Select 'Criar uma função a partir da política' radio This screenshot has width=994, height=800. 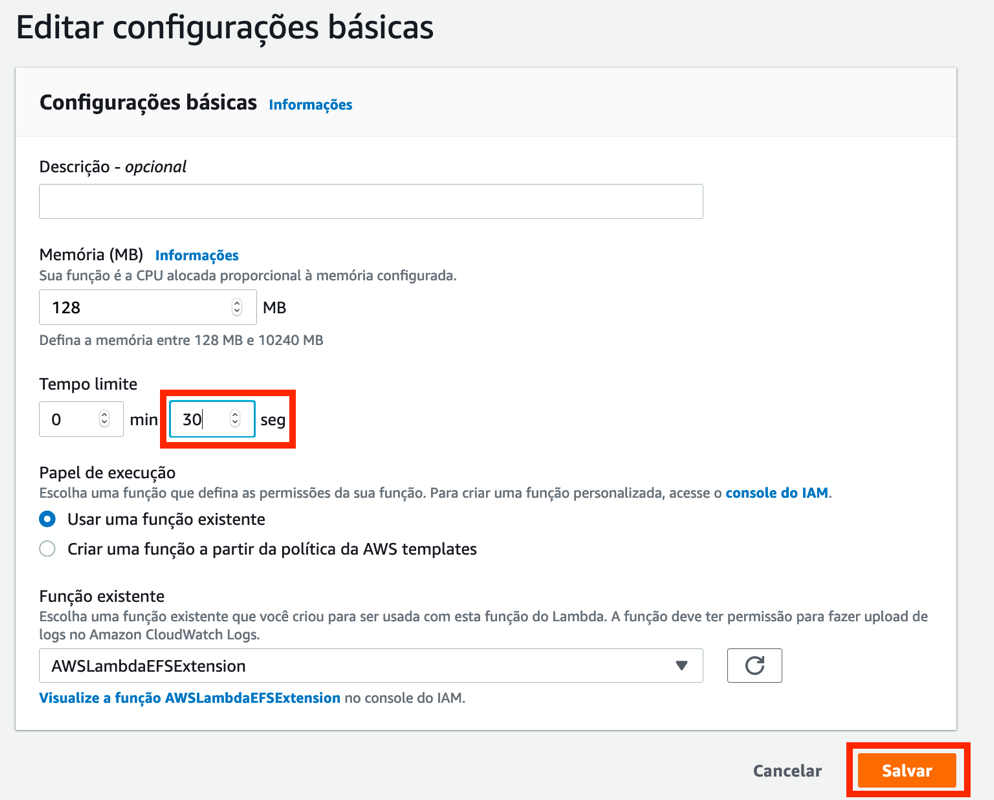pyautogui.click(x=48, y=549)
